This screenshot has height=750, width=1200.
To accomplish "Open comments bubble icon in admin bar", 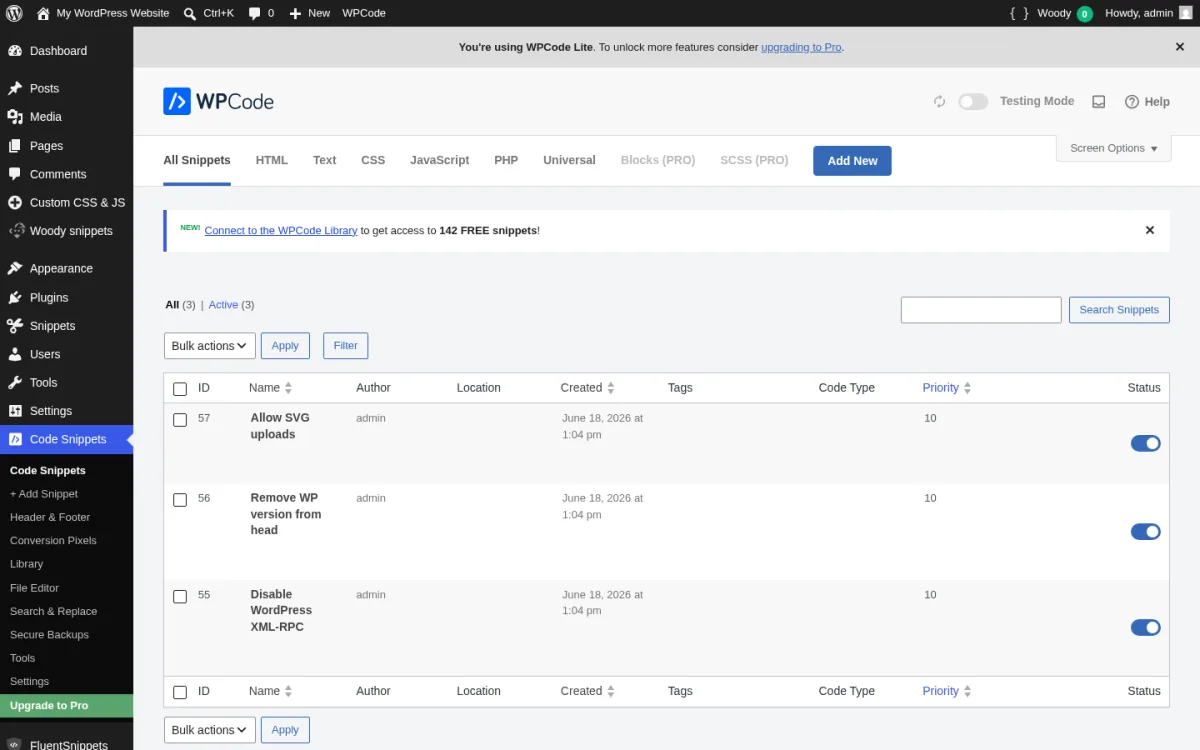I will point(254,13).
